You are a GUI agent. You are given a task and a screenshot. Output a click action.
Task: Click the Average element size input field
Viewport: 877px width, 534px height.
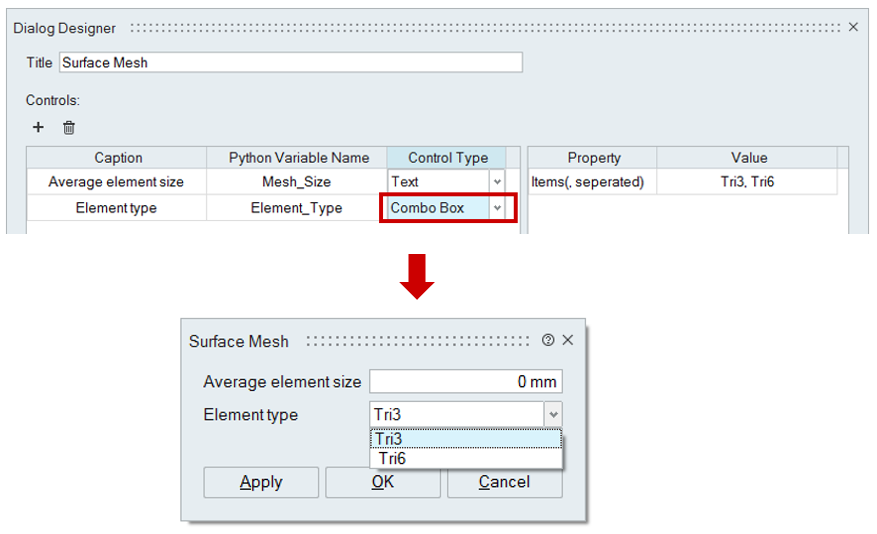[465, 382]
